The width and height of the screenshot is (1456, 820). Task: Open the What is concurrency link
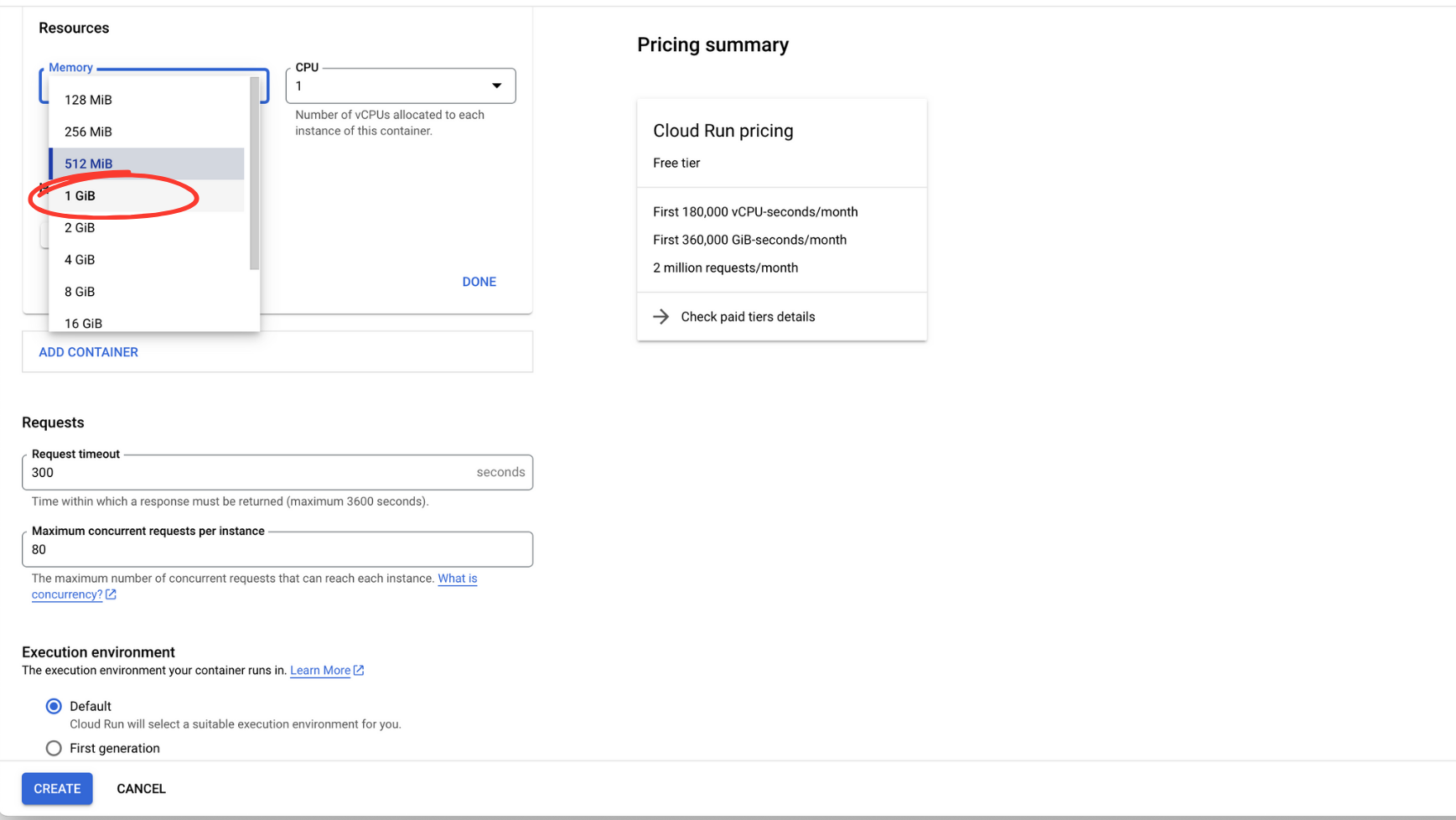pos(458,578)
